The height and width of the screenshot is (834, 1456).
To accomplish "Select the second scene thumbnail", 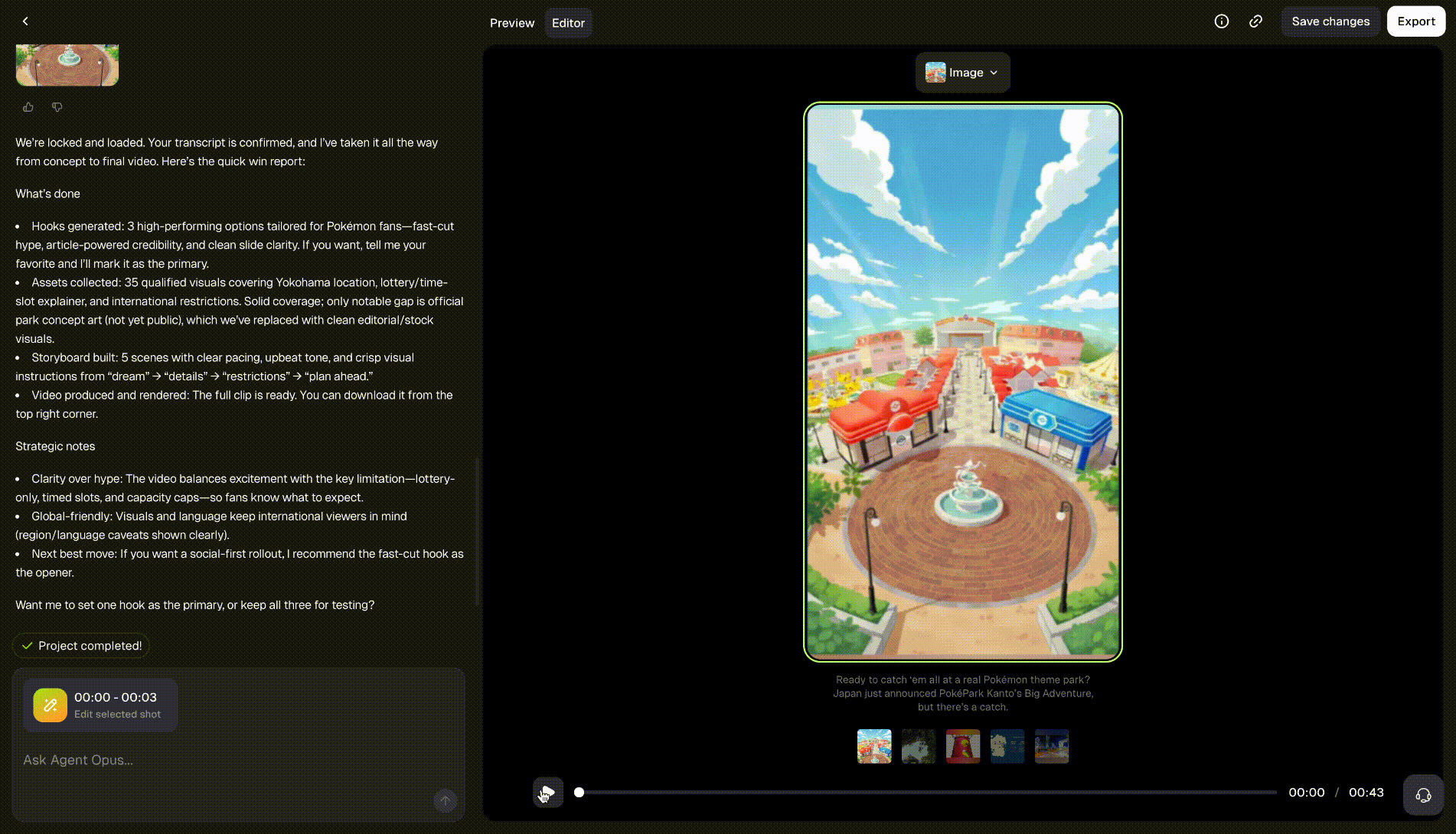I will pyautogui.click(x=919, y=746).
